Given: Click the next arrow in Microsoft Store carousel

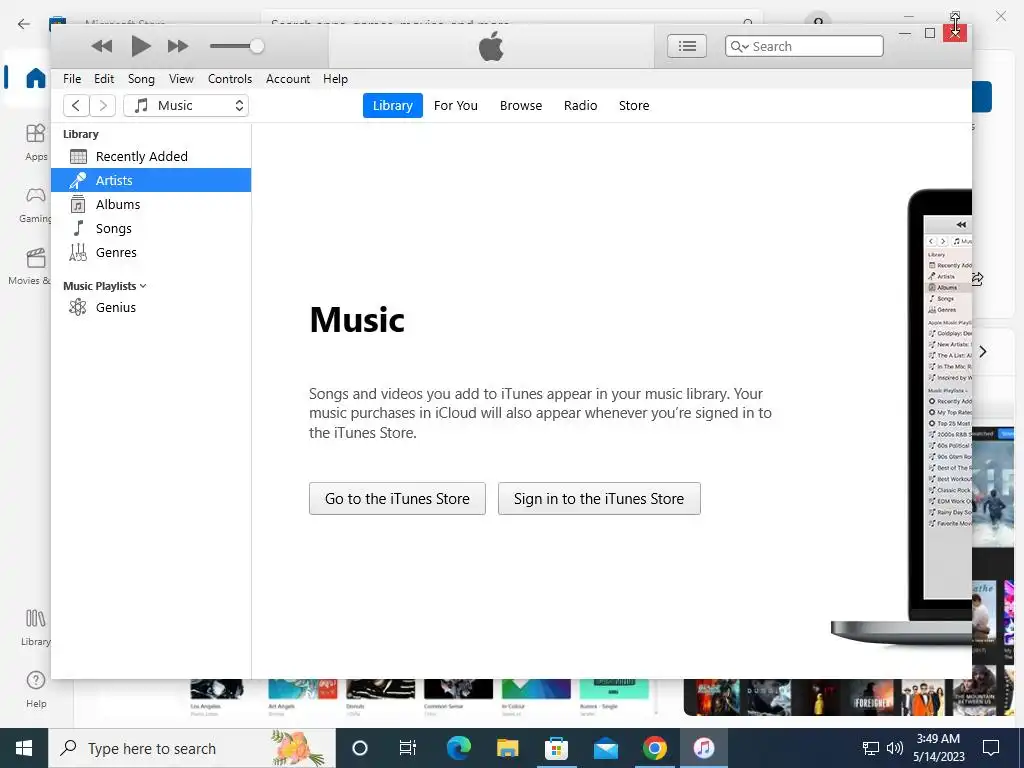Looking at the screenshot, I should [x=982, y=352].
